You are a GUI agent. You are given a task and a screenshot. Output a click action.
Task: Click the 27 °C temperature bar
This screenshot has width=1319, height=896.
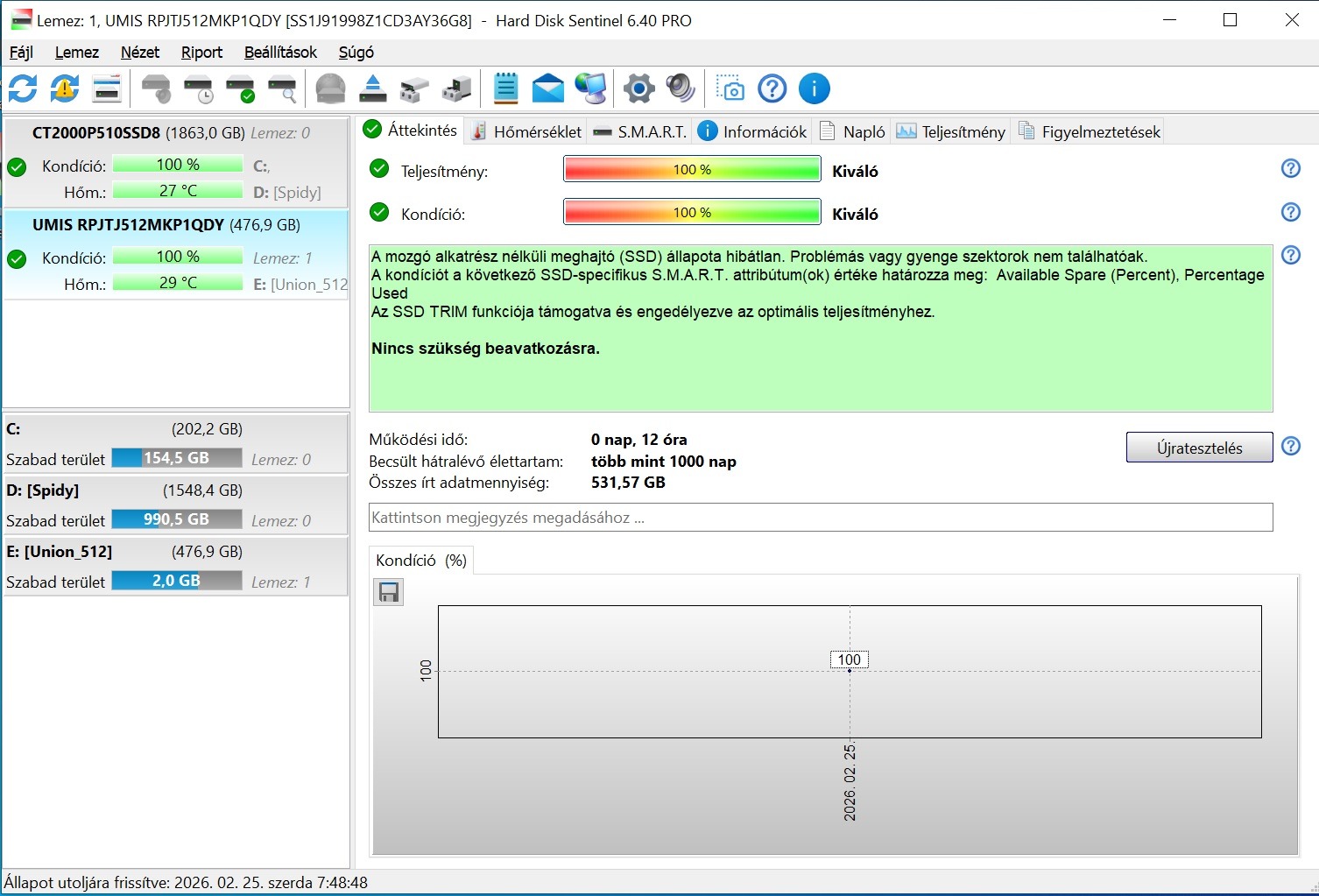point(178,190)
